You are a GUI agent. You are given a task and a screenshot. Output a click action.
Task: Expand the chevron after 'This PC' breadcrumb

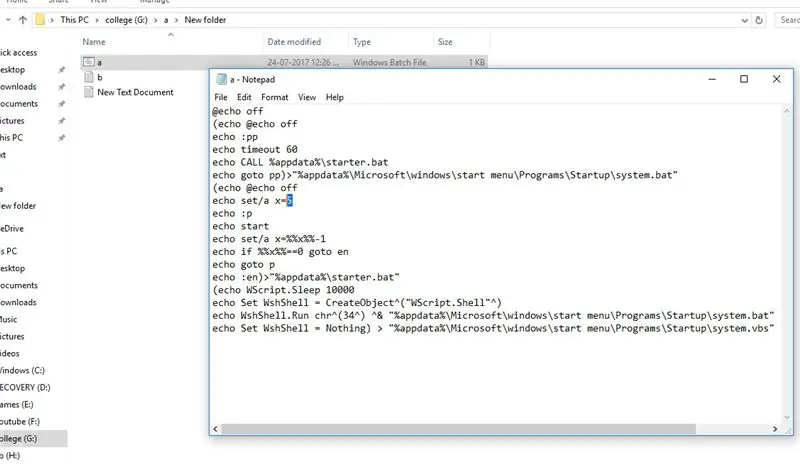pyautogui.click(x=96, y=20)
